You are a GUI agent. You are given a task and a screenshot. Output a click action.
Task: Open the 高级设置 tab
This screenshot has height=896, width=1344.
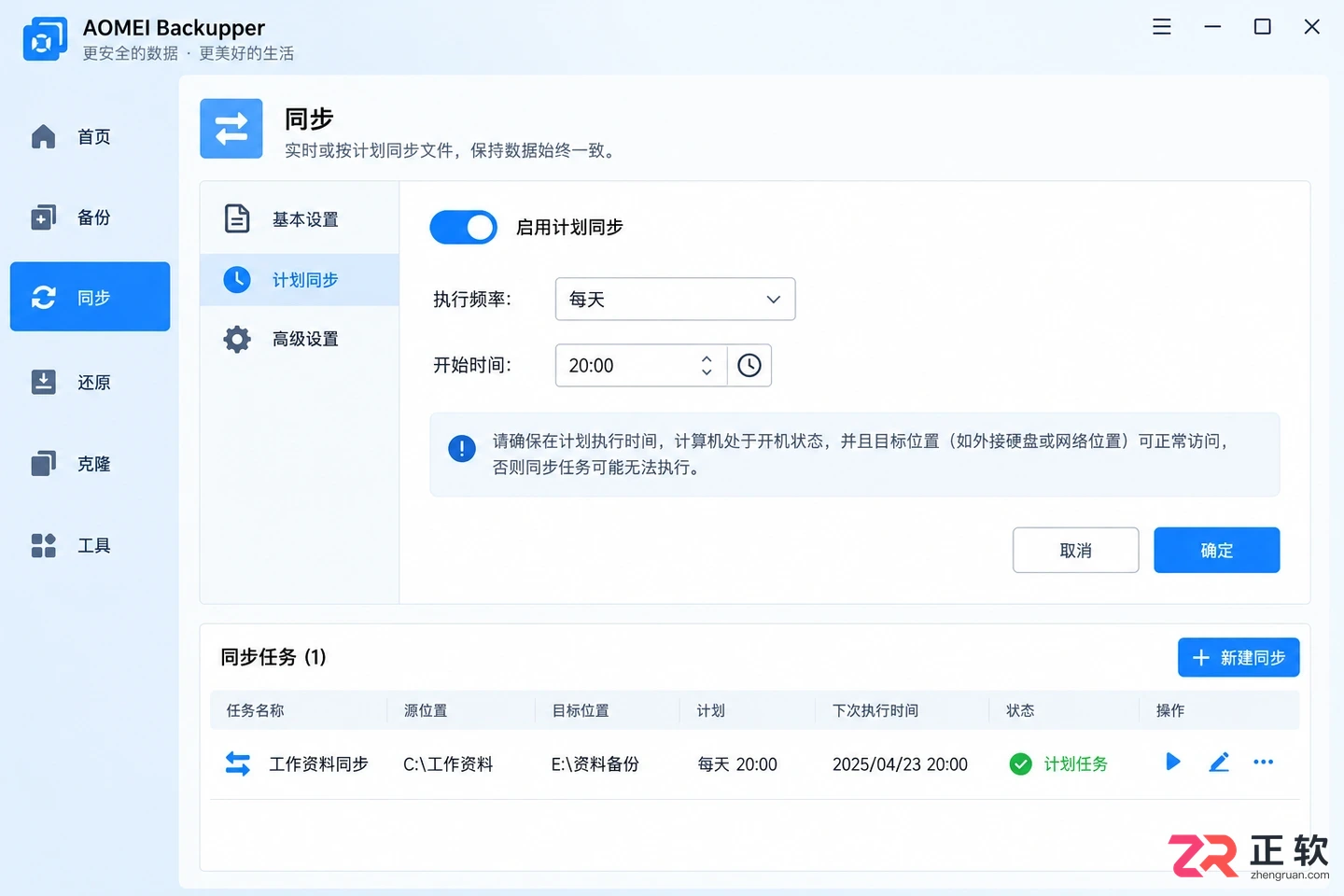(x=300, y=339)
